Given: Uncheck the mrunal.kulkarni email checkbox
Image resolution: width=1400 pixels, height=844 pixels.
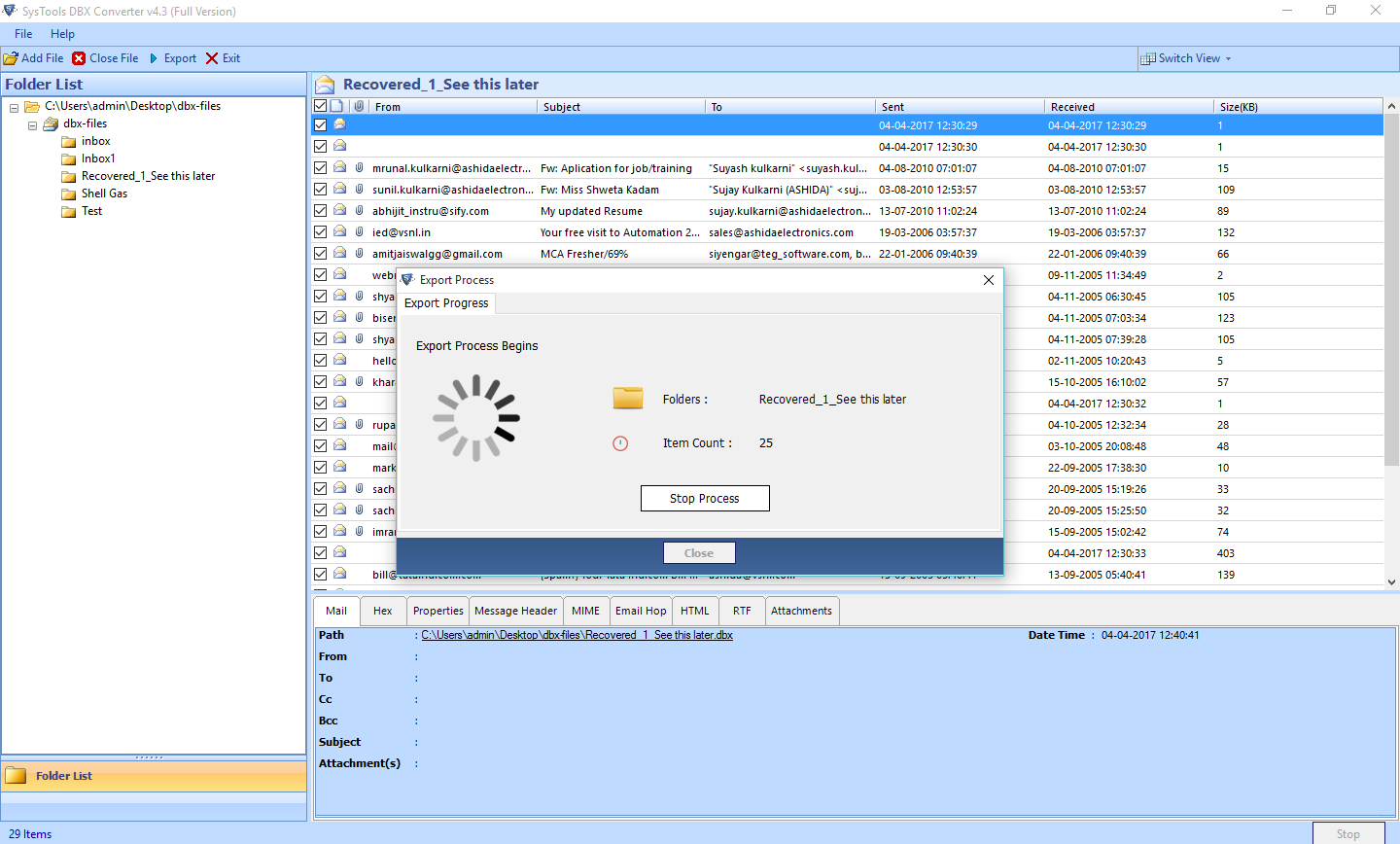Looking at the screenshot, I should pos(320,167).
